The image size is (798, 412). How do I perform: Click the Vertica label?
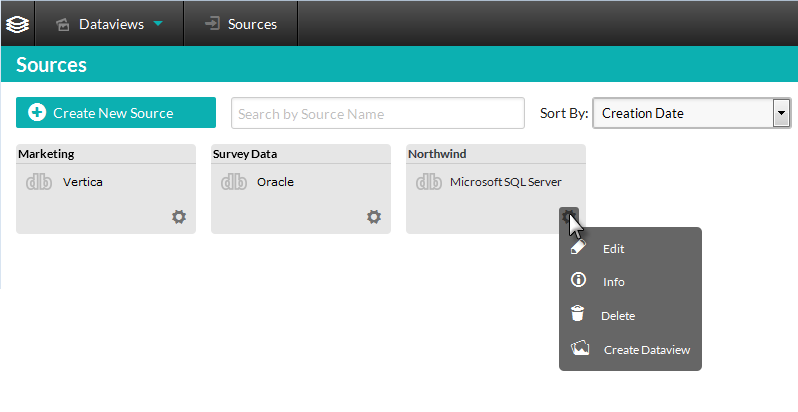83,182
